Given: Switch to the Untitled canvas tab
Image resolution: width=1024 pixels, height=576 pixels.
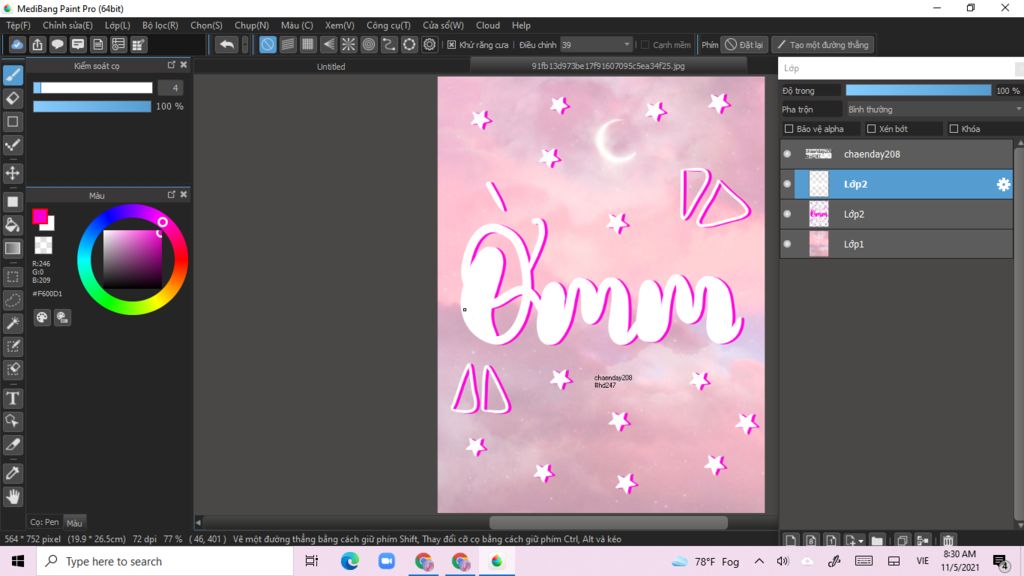Looking at the screenshot, I should pyautogui.click(x=331, y=66).
